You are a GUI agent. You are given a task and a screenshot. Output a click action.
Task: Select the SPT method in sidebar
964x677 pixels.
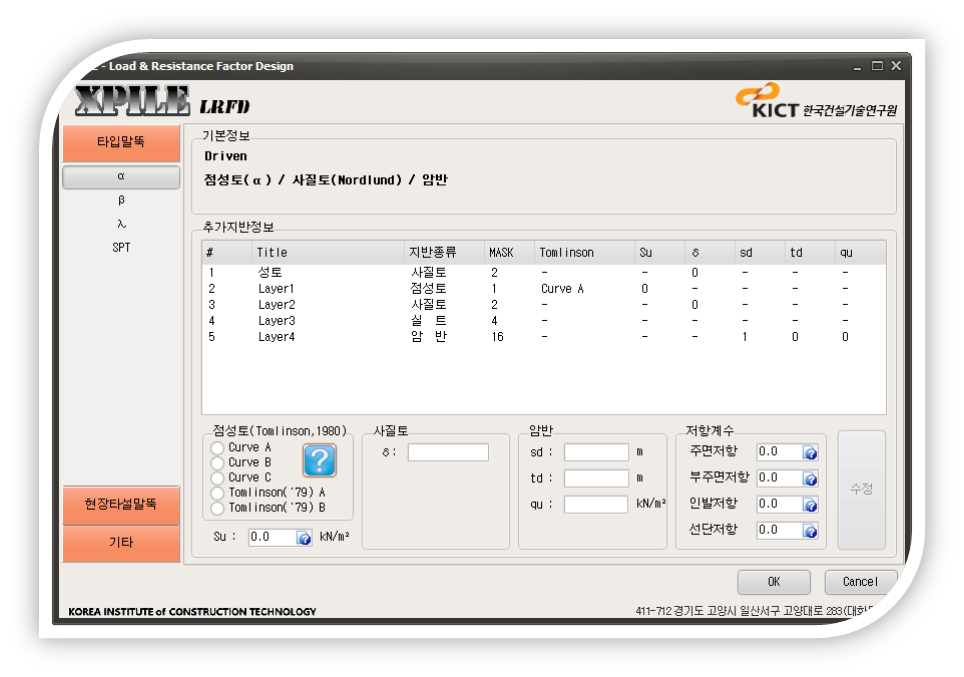121,247
